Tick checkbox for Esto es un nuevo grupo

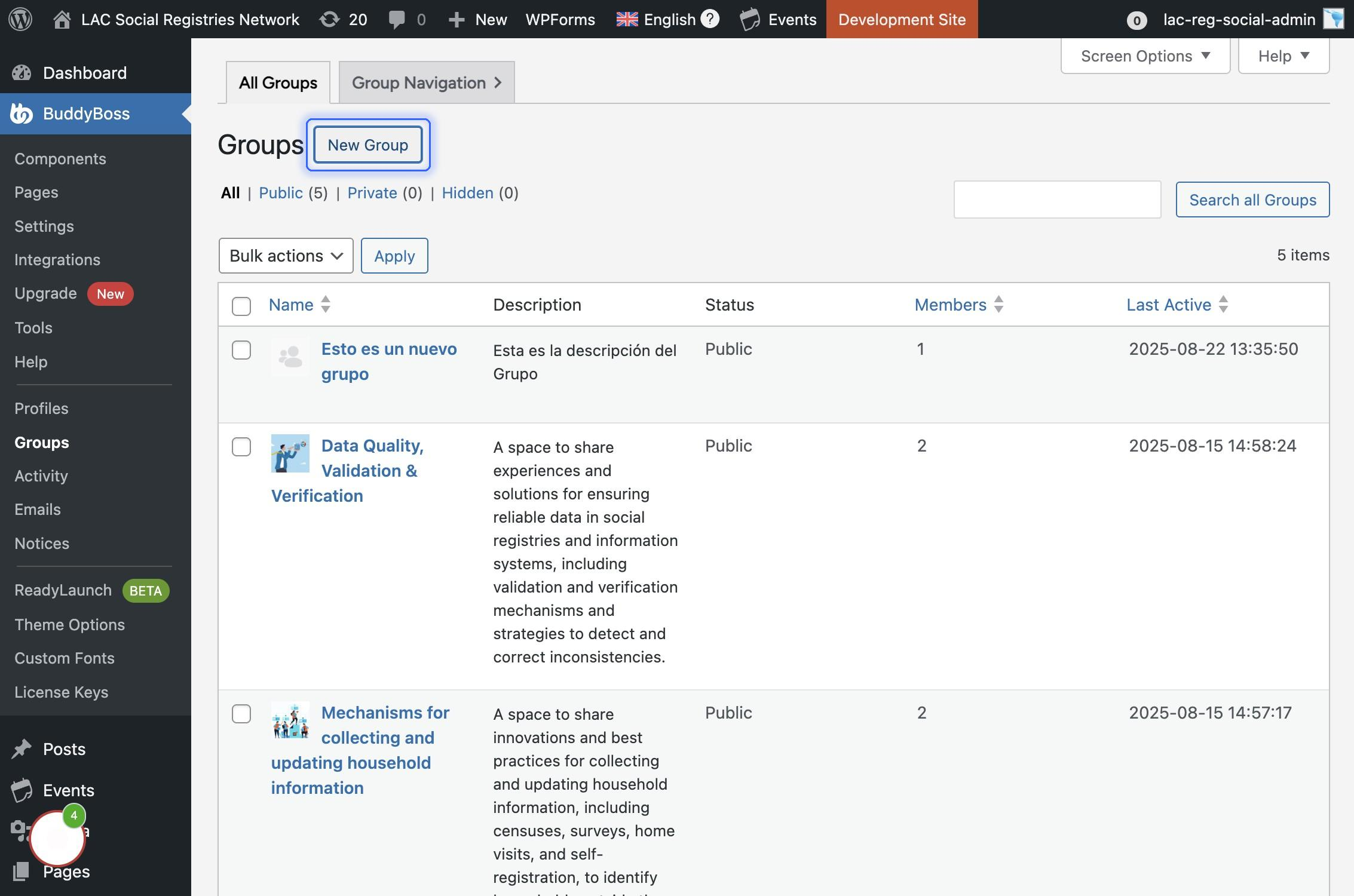tap(241, 350)
